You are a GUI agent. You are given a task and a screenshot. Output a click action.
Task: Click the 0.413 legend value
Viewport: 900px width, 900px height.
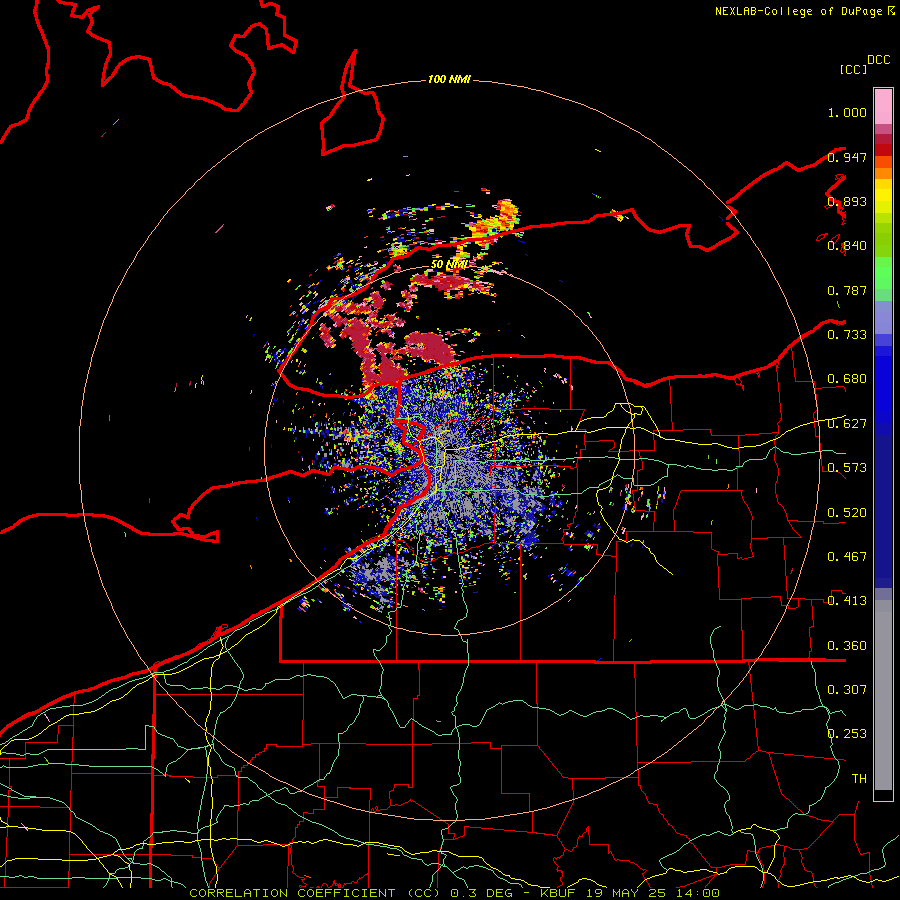coord(847,601)
